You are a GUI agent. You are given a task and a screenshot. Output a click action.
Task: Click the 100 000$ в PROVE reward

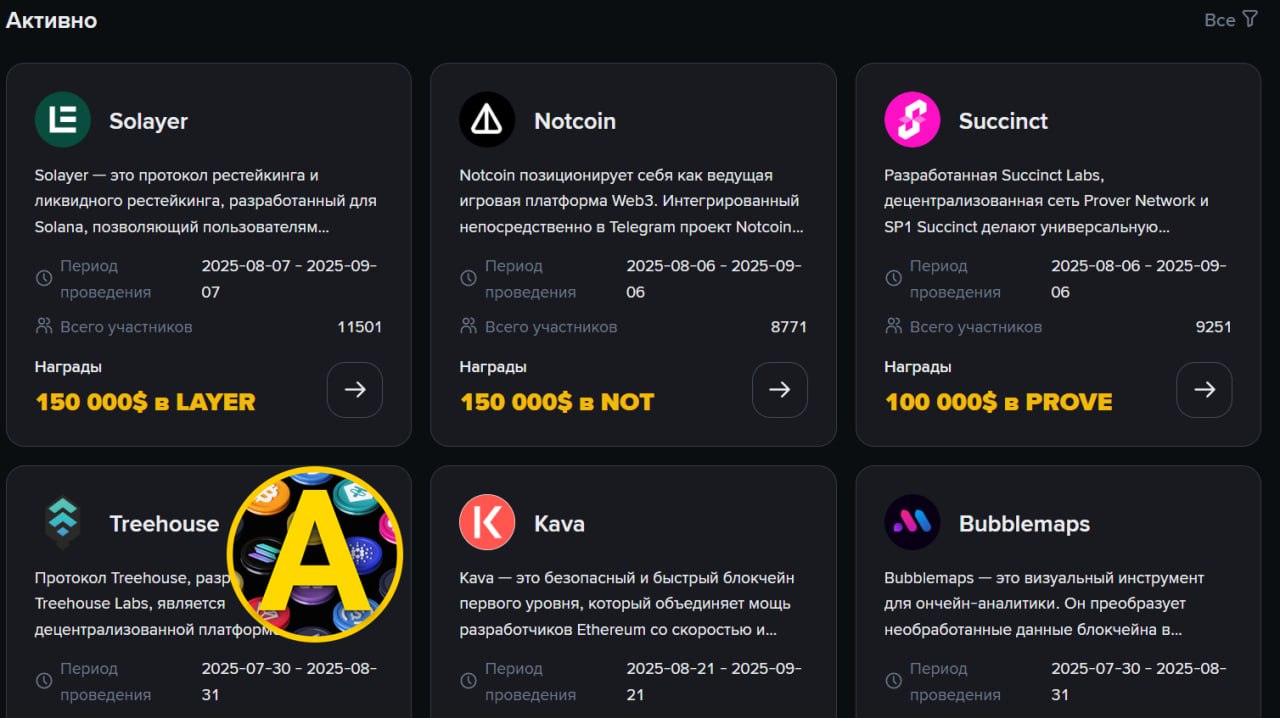click(998, 402)
